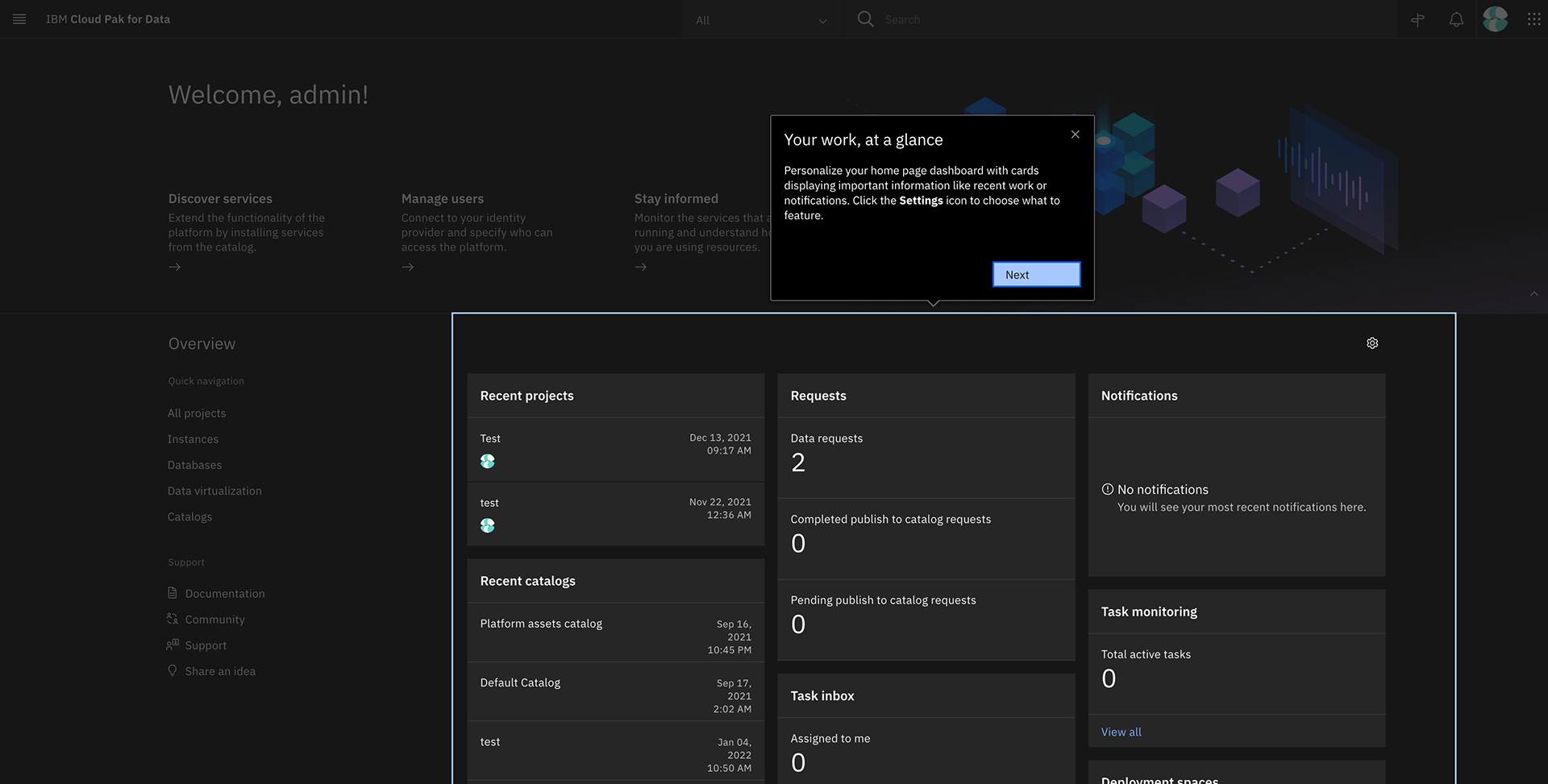The image size is (1548, 784).
Task: Click the Stay informed heading
Action: [676, 198]
